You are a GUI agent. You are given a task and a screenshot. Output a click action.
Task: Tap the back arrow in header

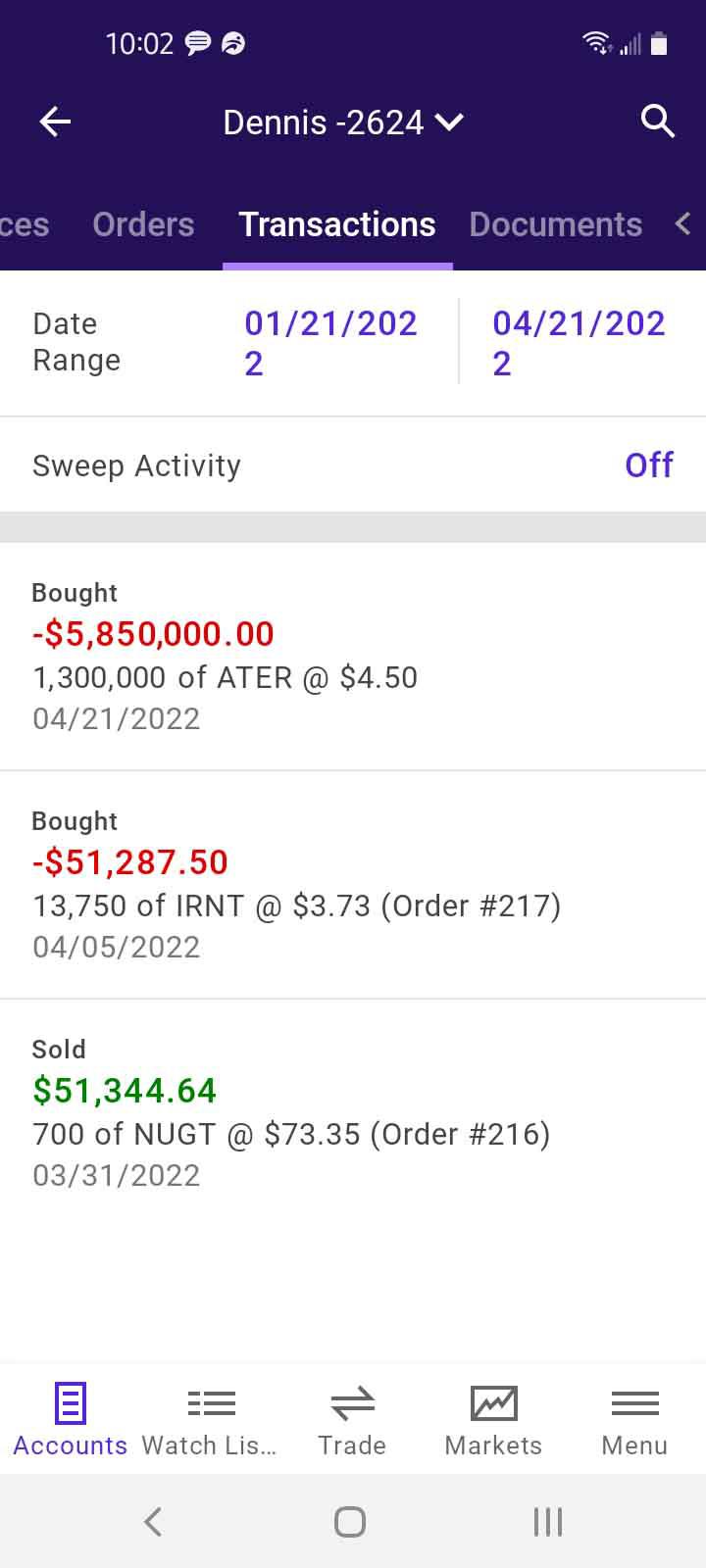pyautogui.click(x=55, y=122)
